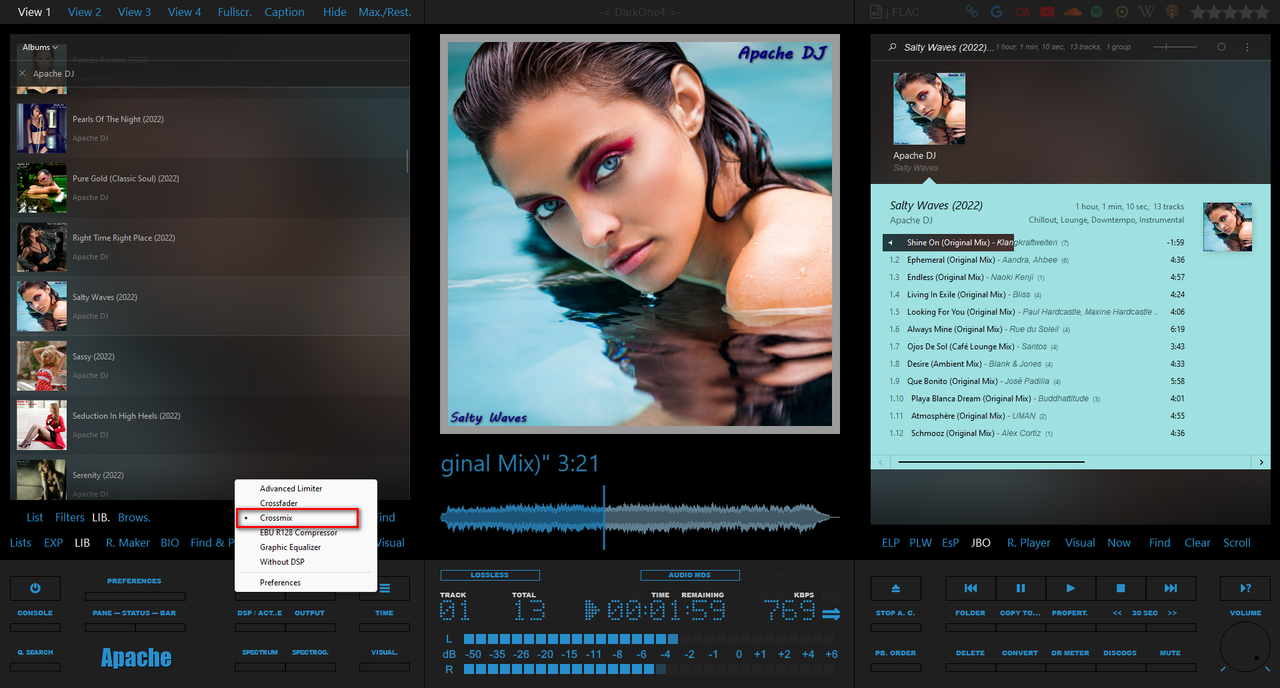Switch to View 3
Screen dimensions: 1280x688
coord(134,12)
